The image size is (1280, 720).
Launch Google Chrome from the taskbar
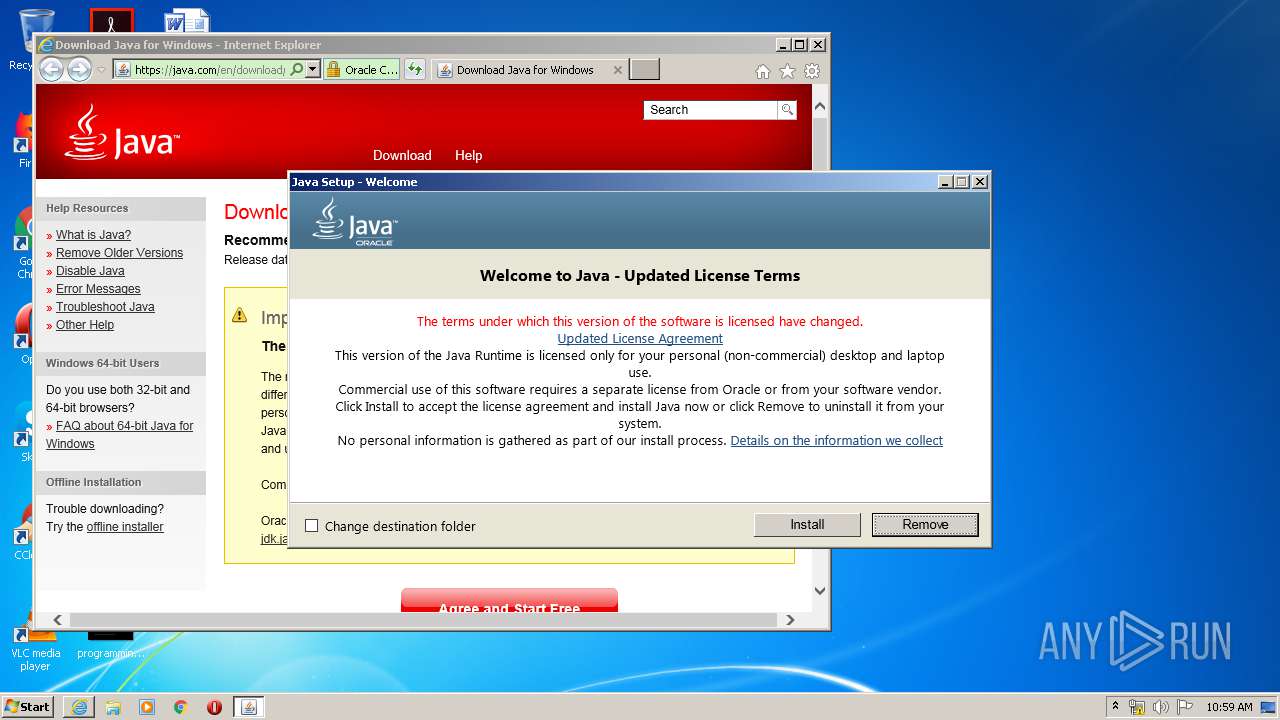click(180, 707)
